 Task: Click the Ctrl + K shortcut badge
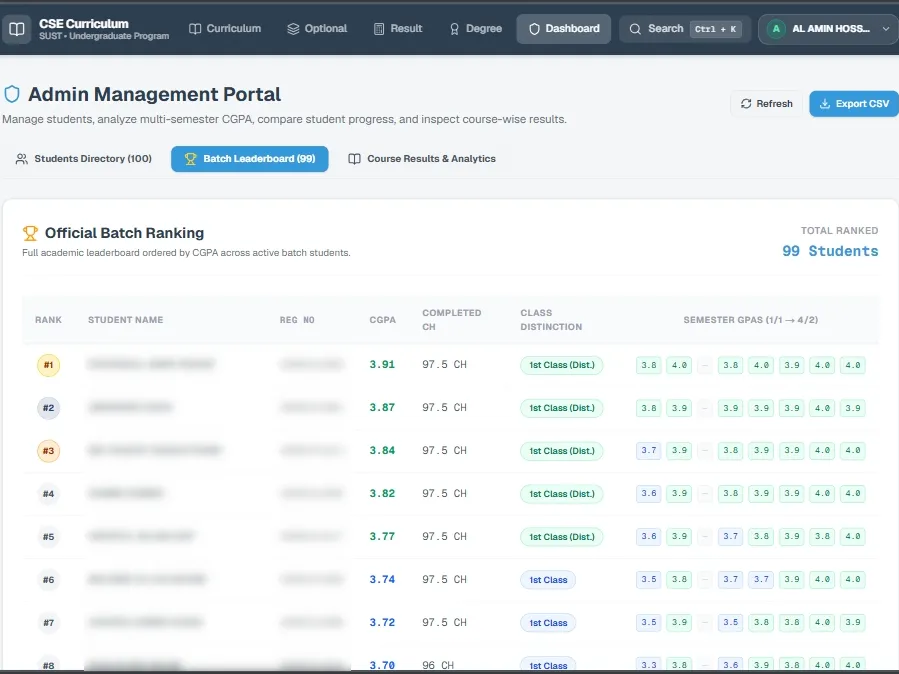(715, 29)
